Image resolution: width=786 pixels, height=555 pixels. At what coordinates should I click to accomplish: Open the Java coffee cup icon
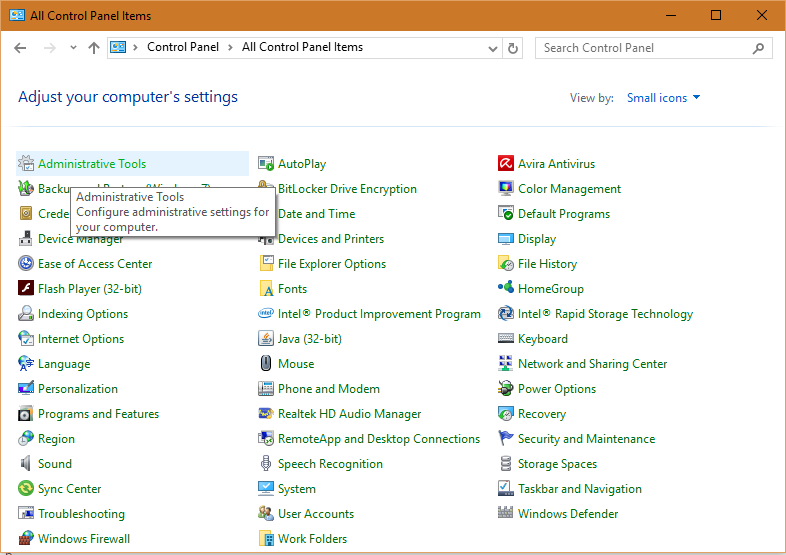coord(266,338)
